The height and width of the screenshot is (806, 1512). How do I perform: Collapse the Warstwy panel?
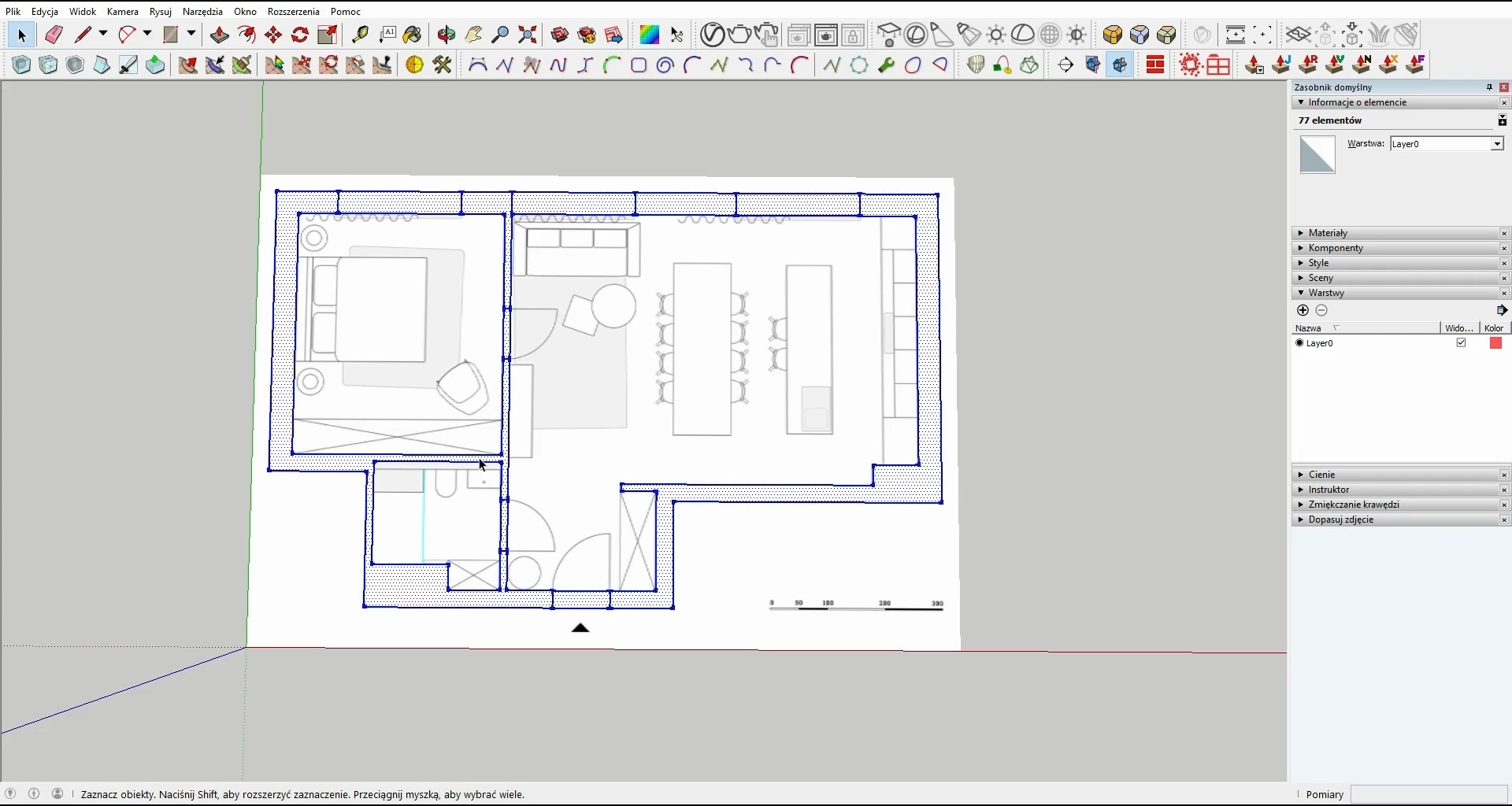click(x=1326, y=293)
